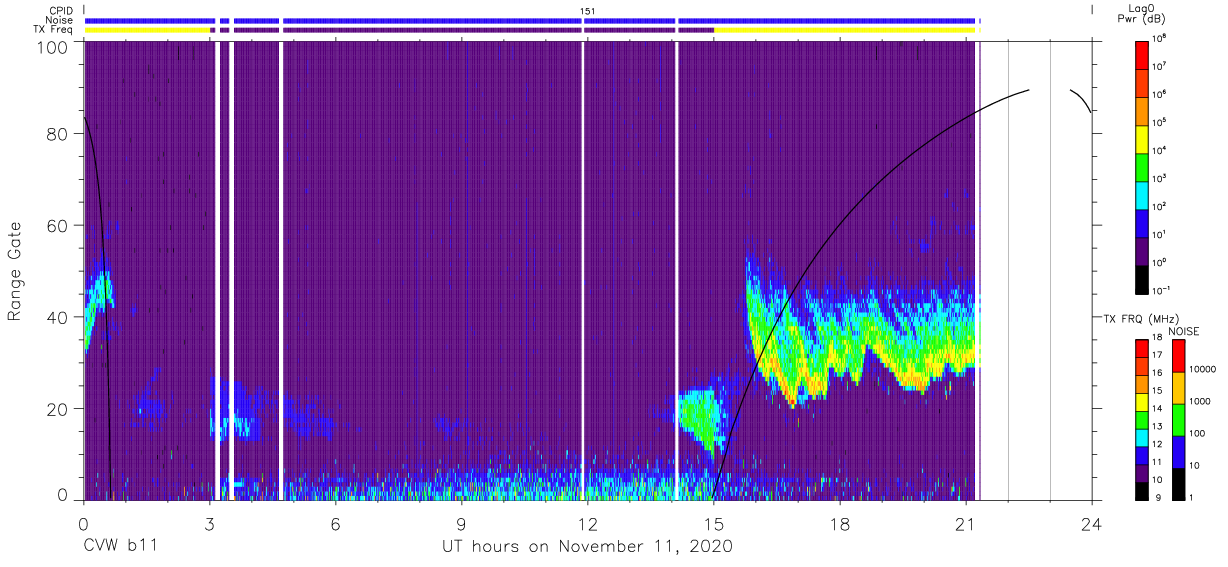Click the 100 tick on Range Gate axis
The image size is (1228, 567).
(x=53, y=48)
